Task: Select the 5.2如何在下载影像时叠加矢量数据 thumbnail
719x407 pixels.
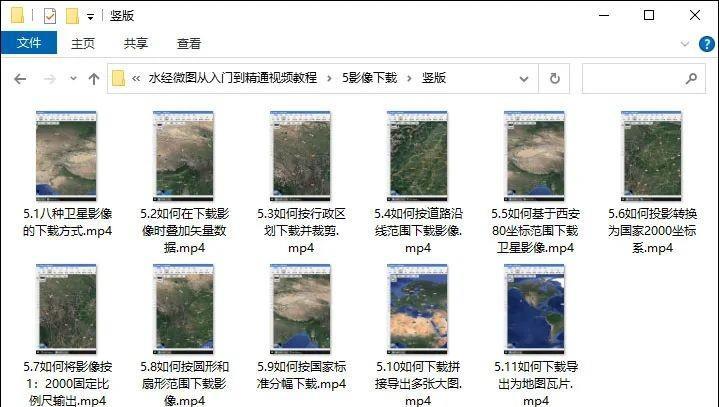Action: point(183,156)
